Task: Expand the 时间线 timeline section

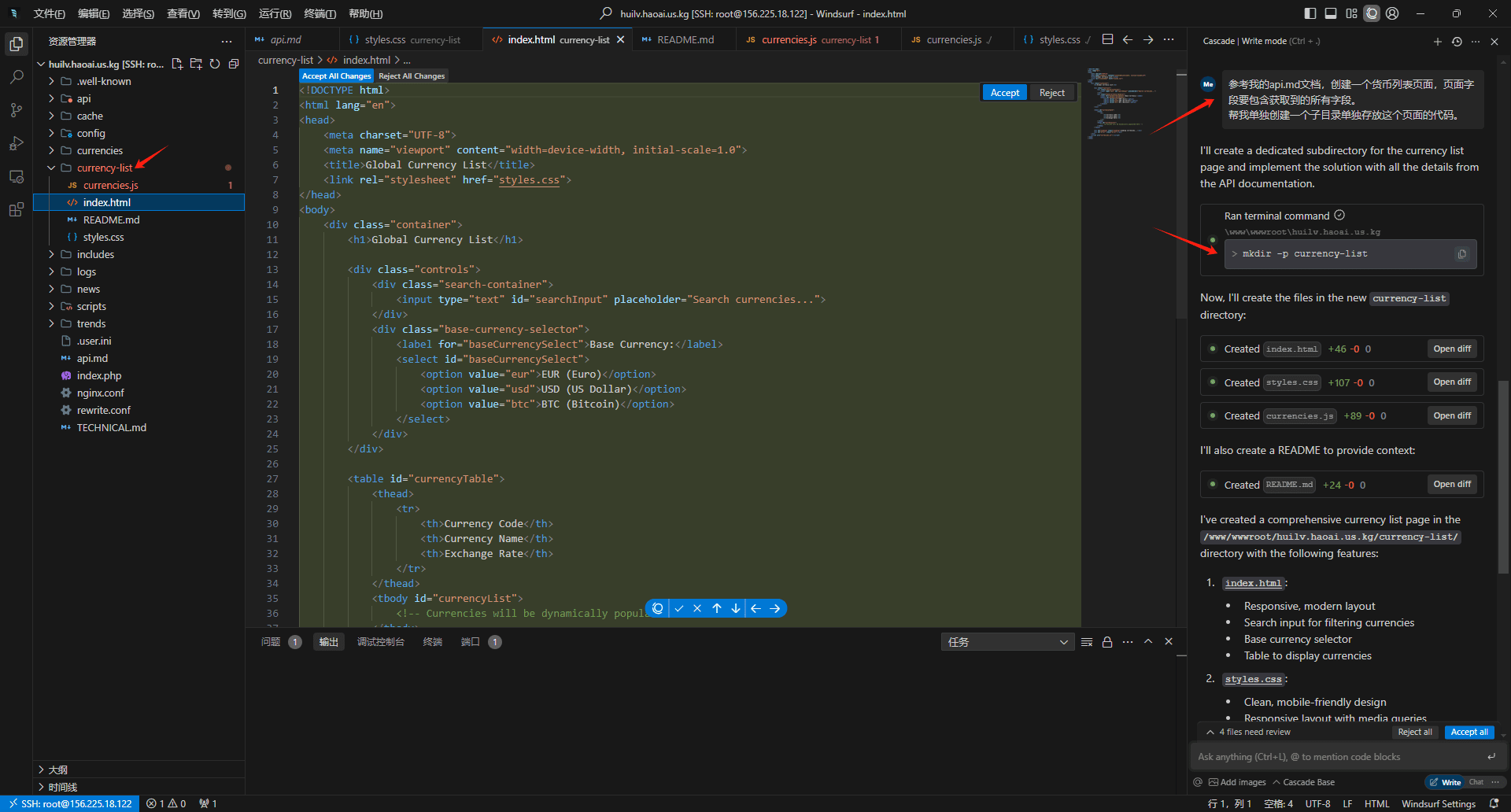Action: click(139, 787)
